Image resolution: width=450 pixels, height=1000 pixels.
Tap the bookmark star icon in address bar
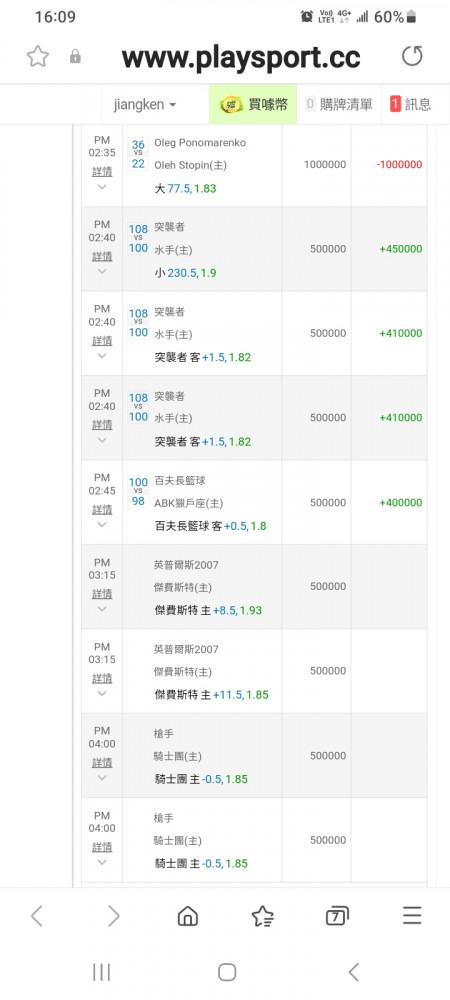pyautogui.click(x=38, y=57)
